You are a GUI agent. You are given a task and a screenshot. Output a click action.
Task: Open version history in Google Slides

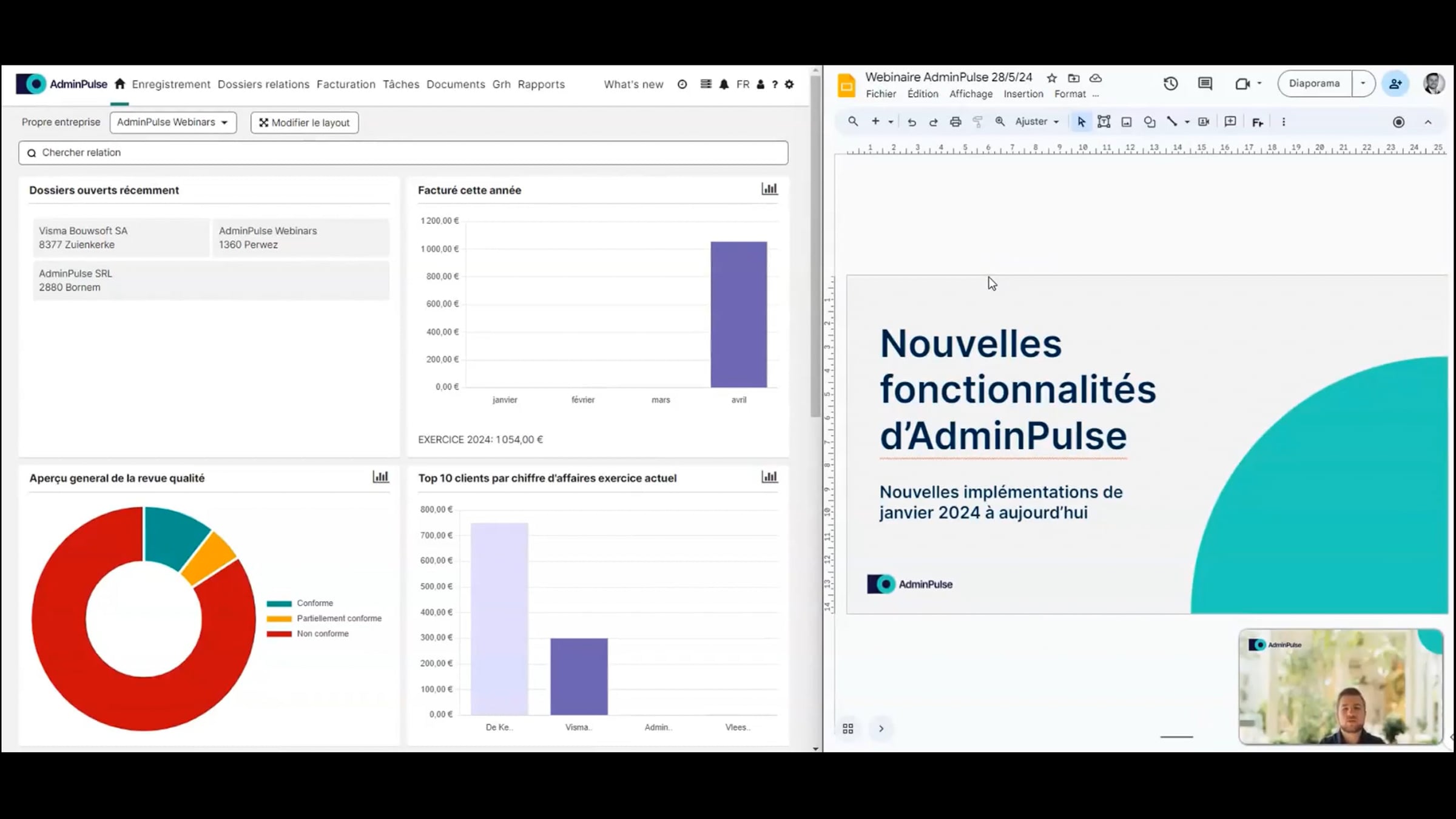(1171, 84)
